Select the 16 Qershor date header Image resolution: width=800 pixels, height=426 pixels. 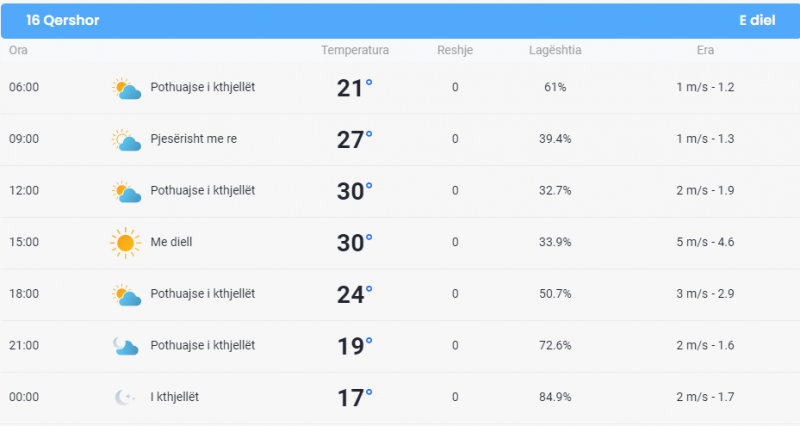(62, 20)
